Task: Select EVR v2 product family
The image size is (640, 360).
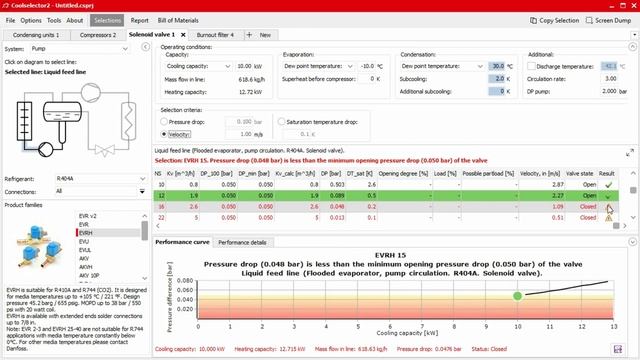Action: (x=87, y=216)
